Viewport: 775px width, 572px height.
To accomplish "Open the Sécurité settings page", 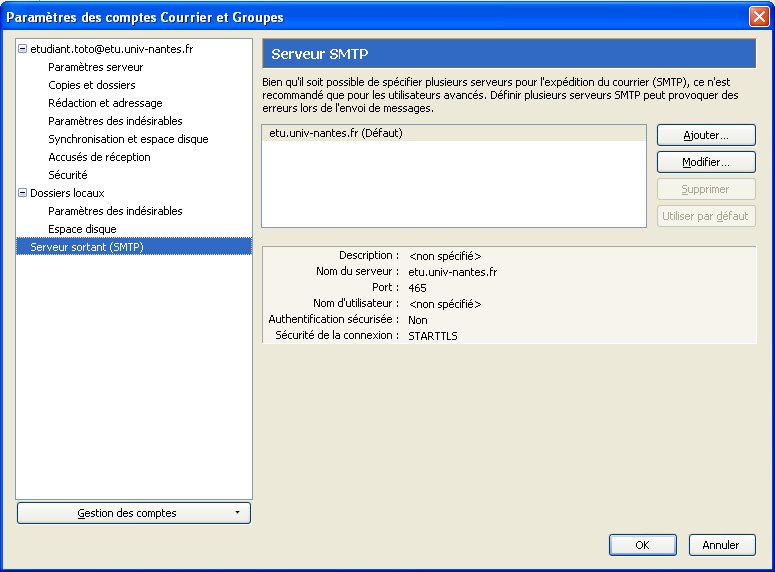I will (x=67, y=175).
